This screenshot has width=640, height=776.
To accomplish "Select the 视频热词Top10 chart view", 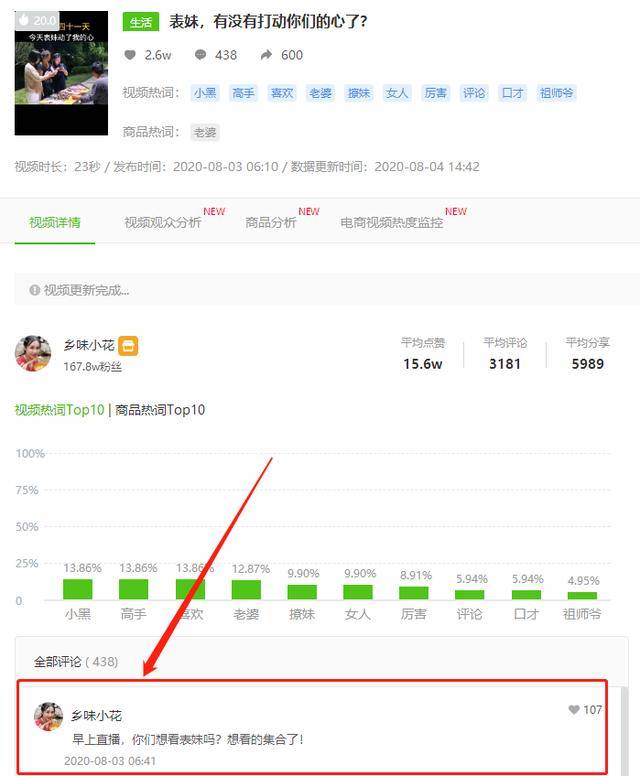I will point(59,410).
